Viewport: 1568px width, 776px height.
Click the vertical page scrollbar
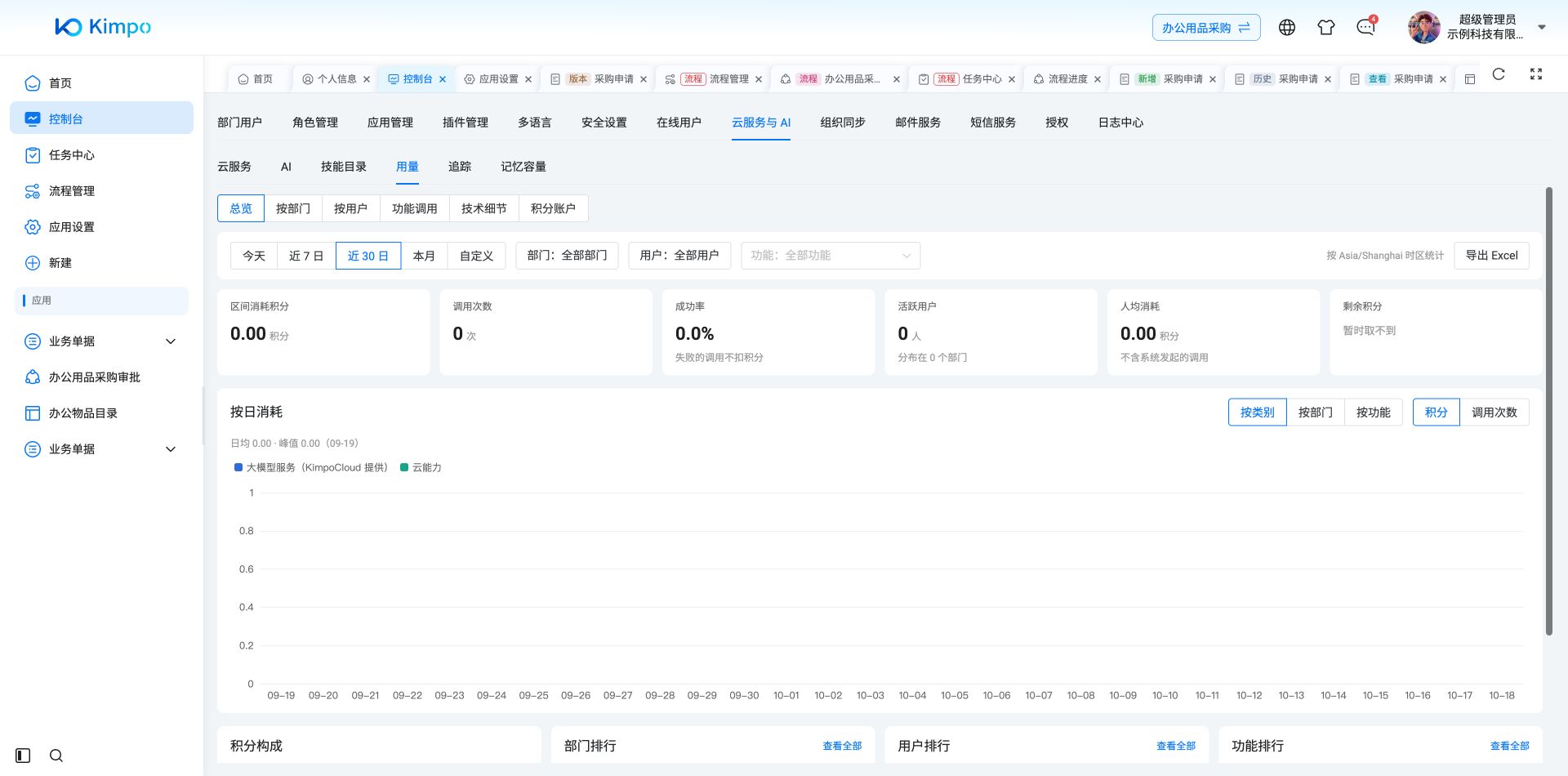(x=1548, y=411)
